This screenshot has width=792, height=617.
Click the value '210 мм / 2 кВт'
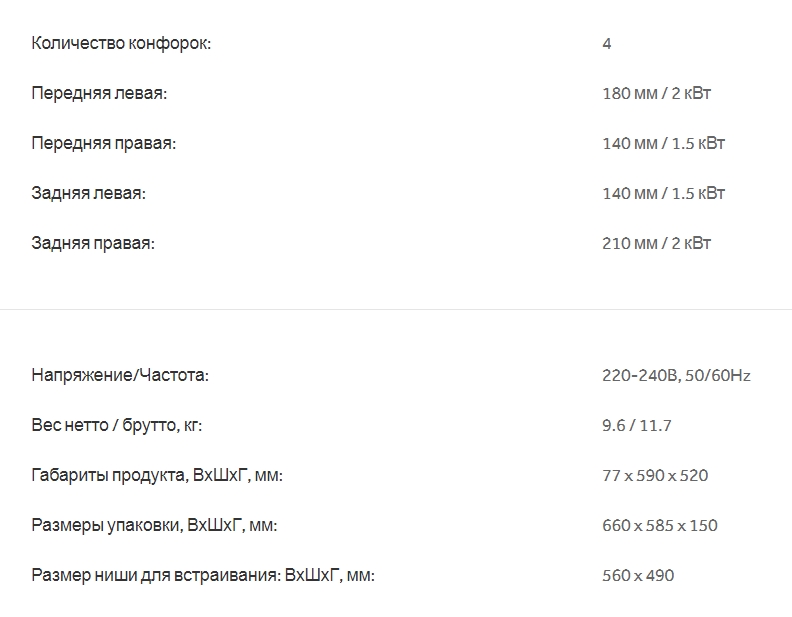click(656, 243)
